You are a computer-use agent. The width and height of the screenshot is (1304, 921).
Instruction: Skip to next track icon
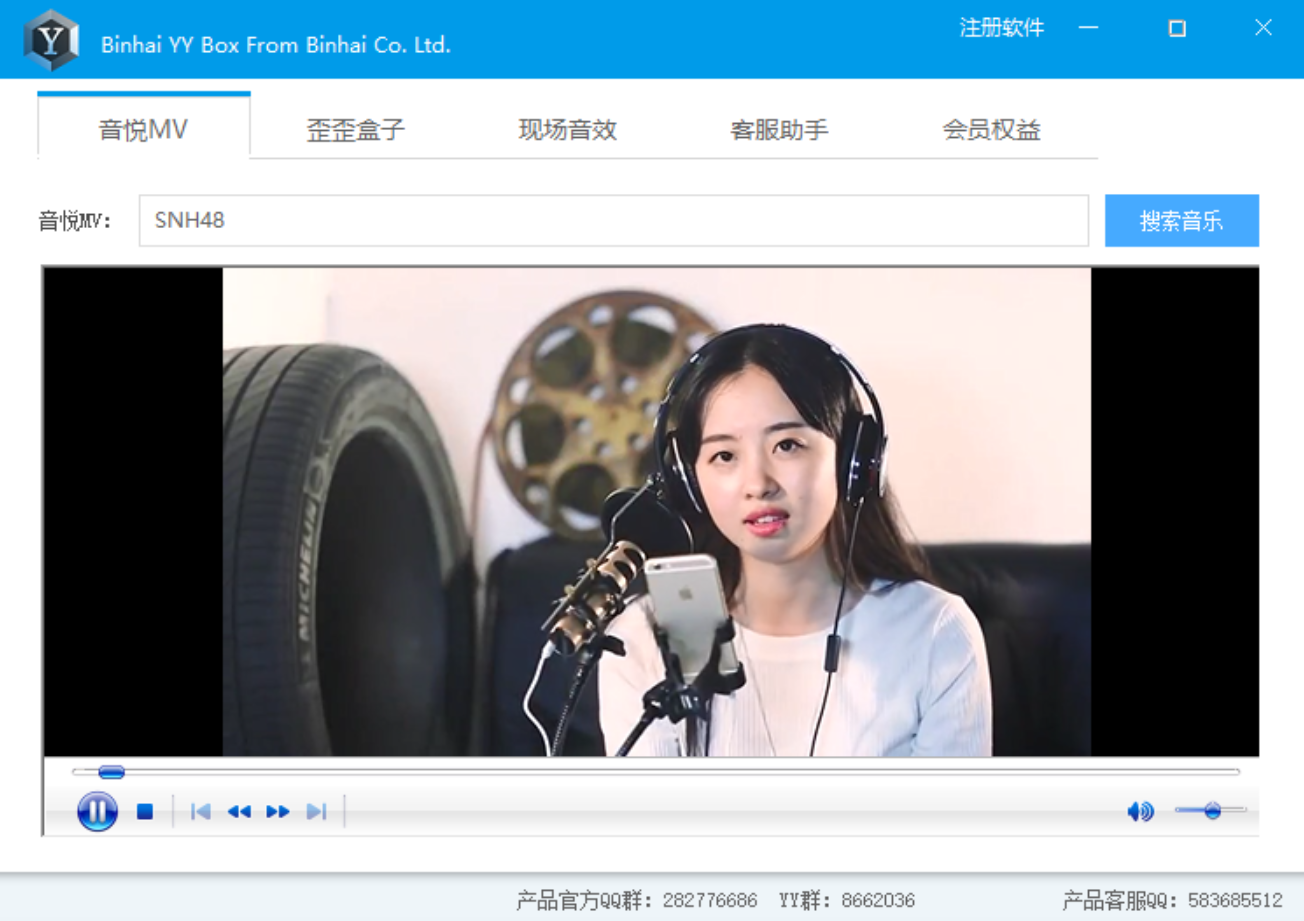(x=316, y=812)
